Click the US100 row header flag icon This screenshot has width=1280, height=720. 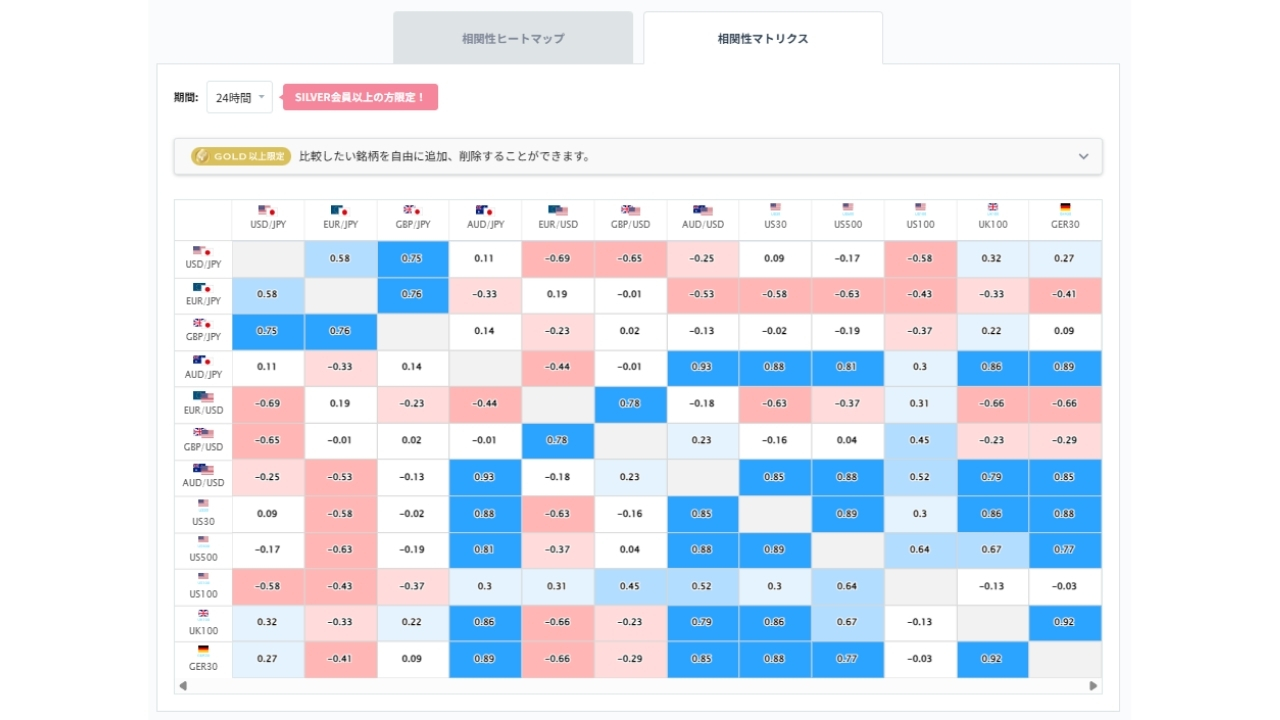click(x=203, y=578)
